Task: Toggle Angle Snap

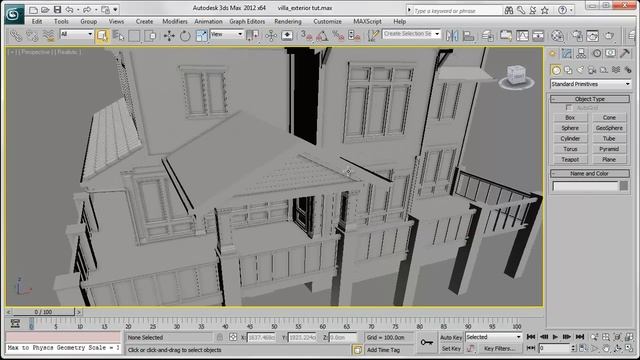Action: (322, 36)
